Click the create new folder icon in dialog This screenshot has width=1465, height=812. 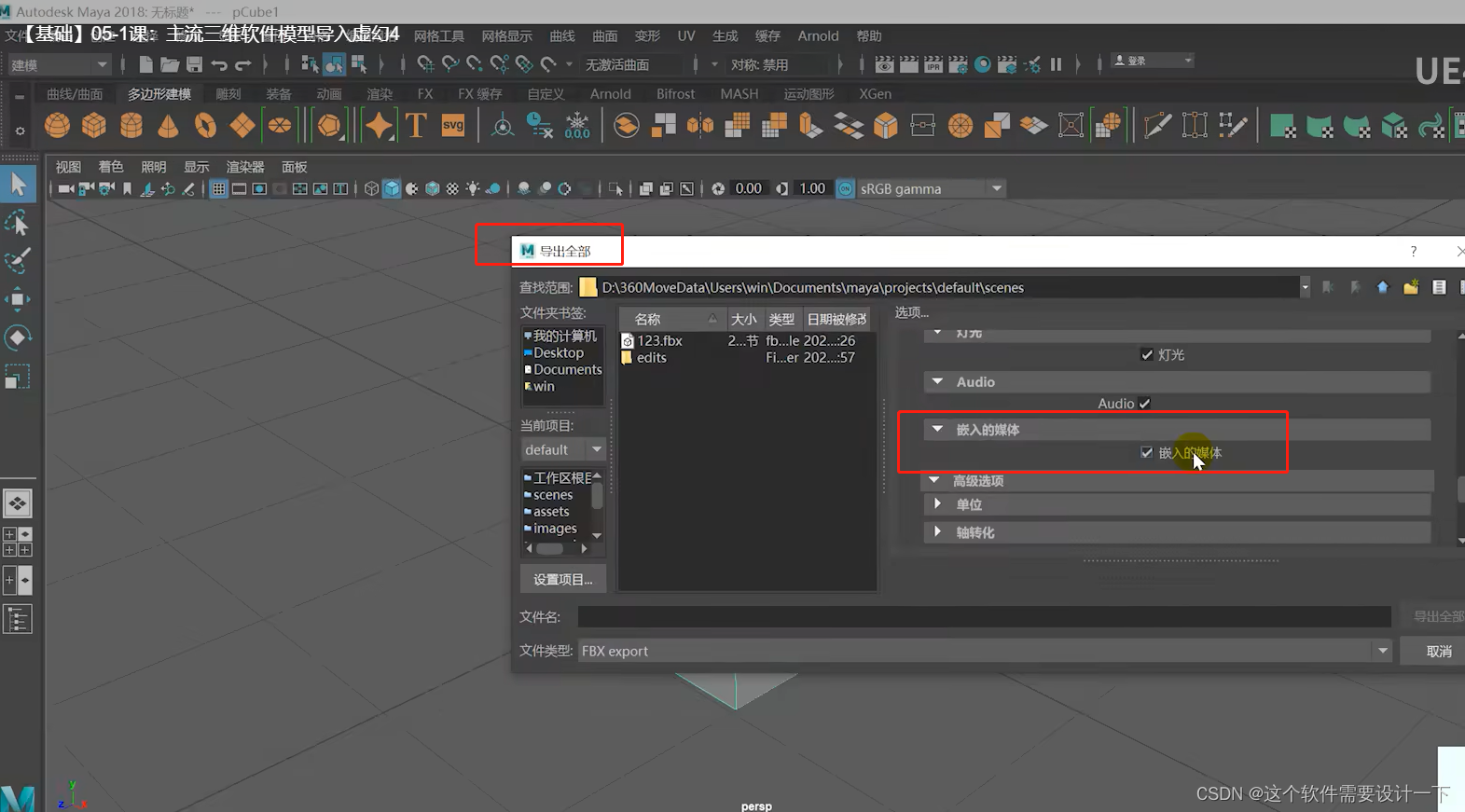click(1411, 287)
